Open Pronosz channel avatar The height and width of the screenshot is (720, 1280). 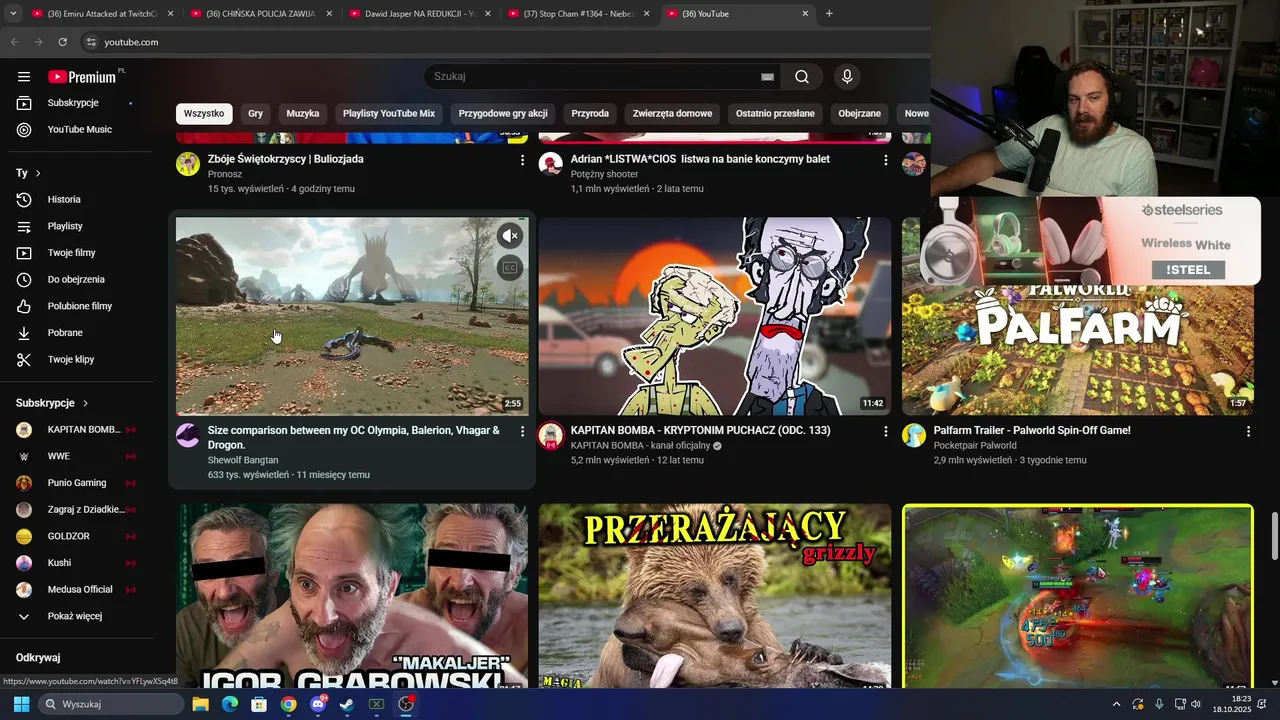click(x=188, y=164)
